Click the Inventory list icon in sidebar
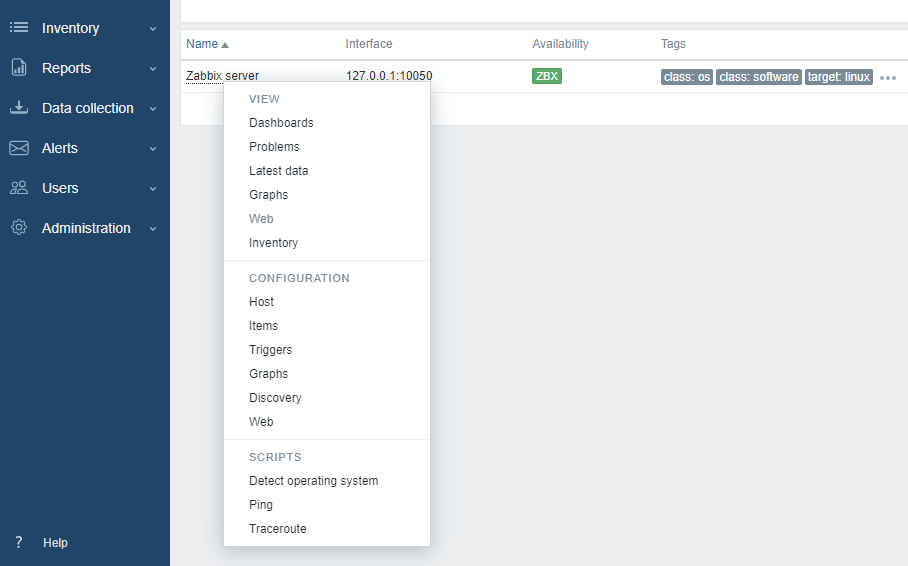908x566 pixels. (19, 27)
